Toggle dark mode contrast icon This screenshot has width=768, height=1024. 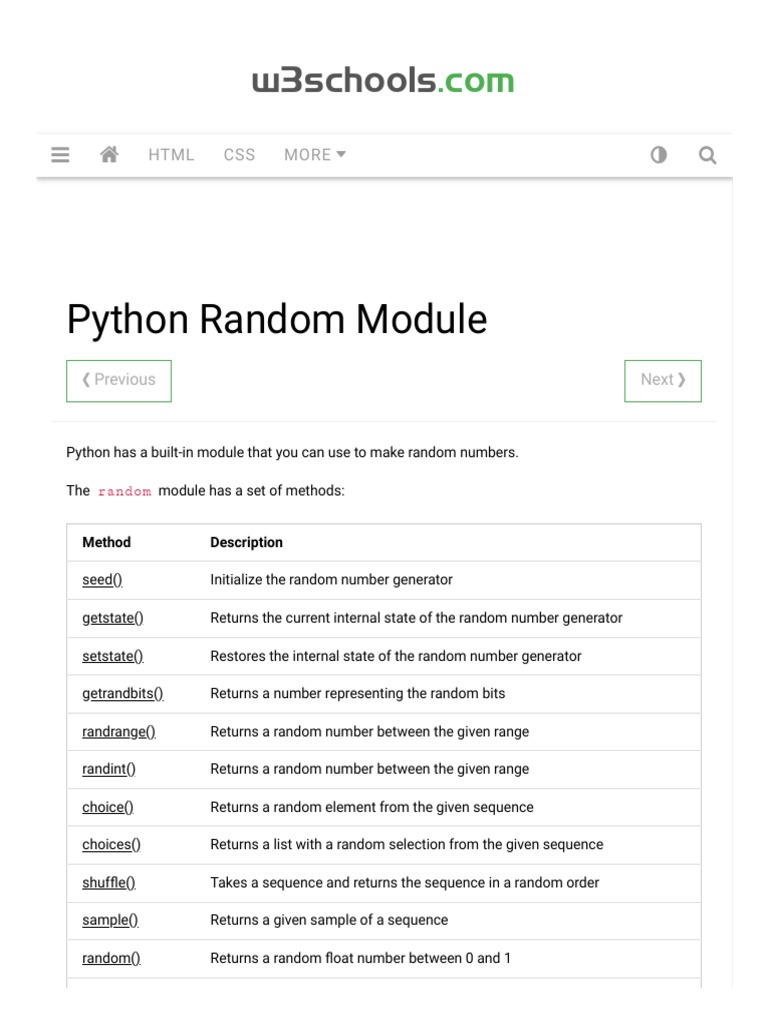[658, 155]
